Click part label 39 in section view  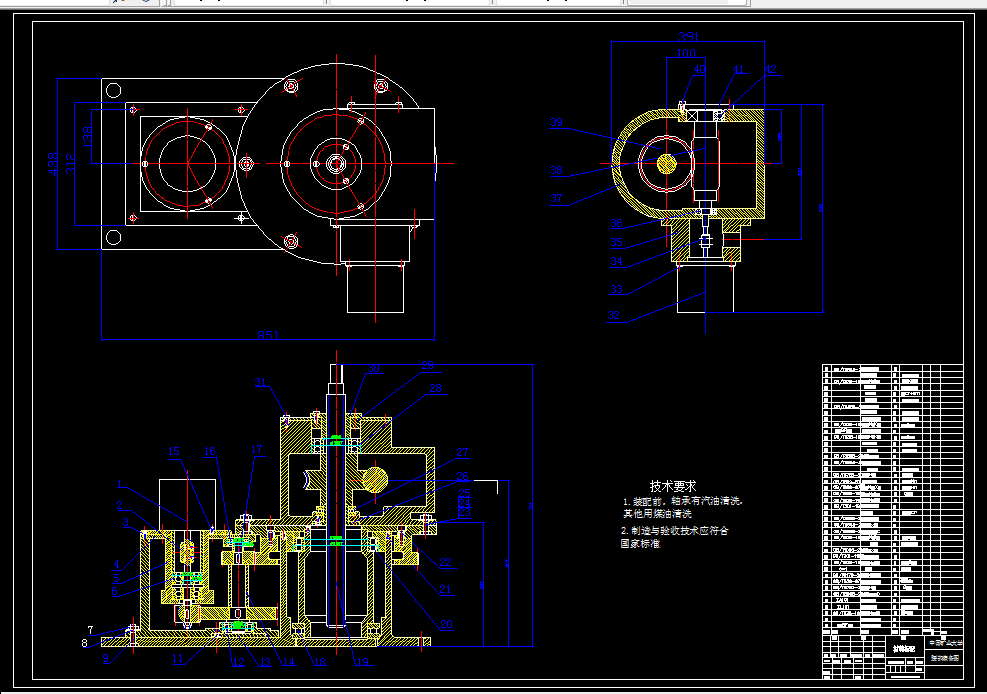[x=556, y=123]
